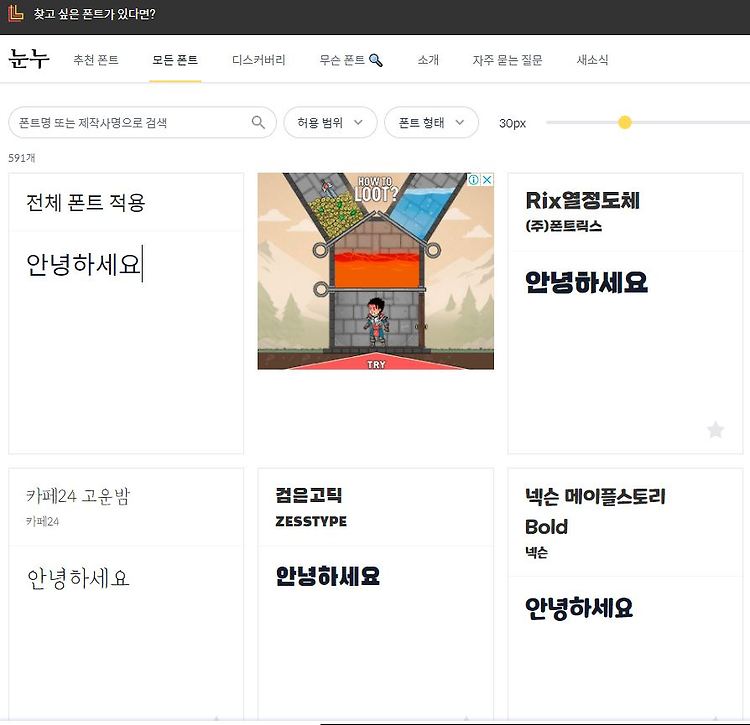The height and width of the screenshot is (725, 750).
Task: Click the 눈누 site logo
Action: click(x=29, y=59)
